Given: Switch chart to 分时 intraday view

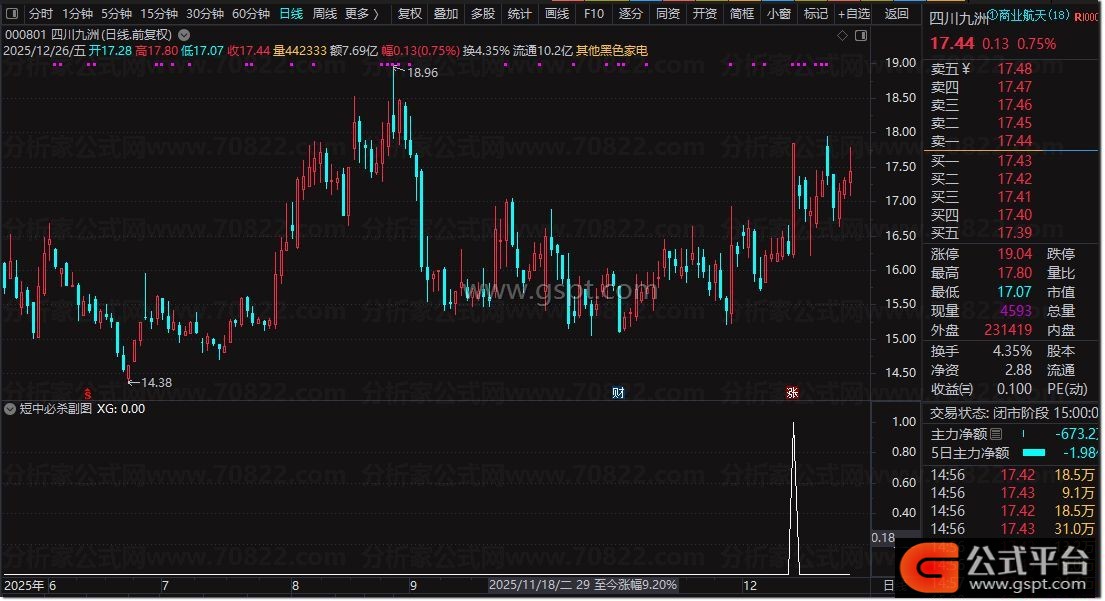Looking at the screenshot, I should click(x=40, y=14).
